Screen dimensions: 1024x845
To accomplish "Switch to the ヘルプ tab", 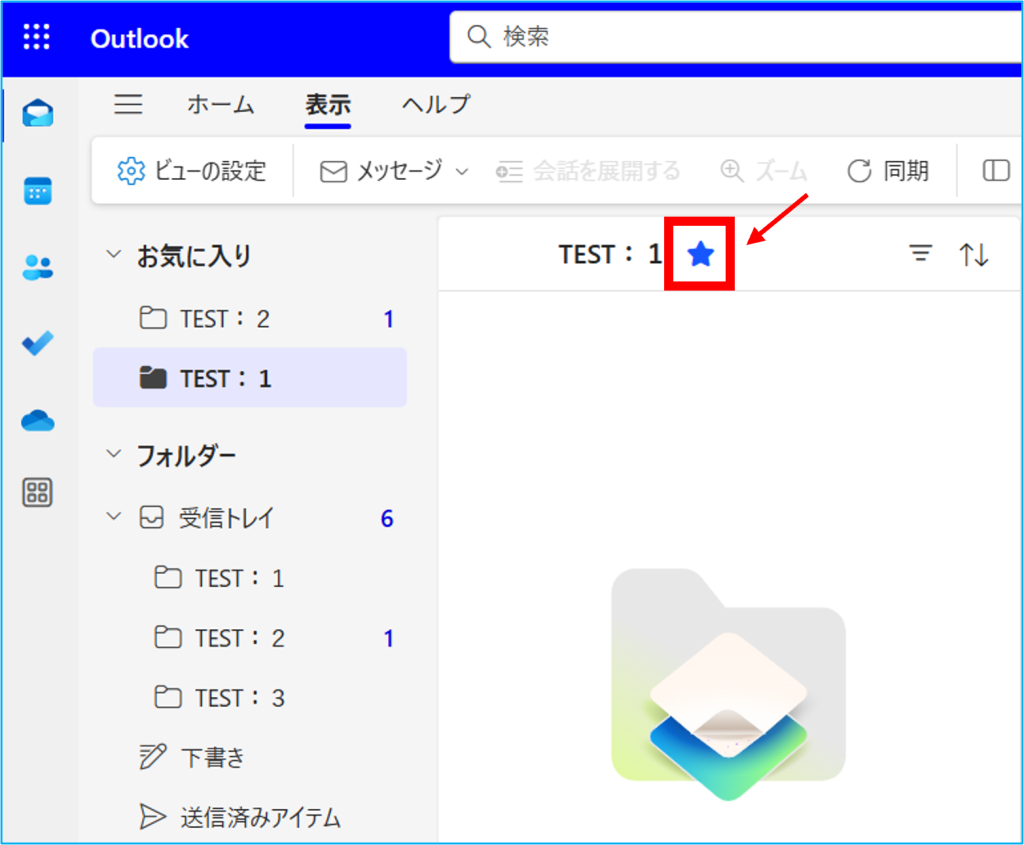I will click(x=435, y=104).
